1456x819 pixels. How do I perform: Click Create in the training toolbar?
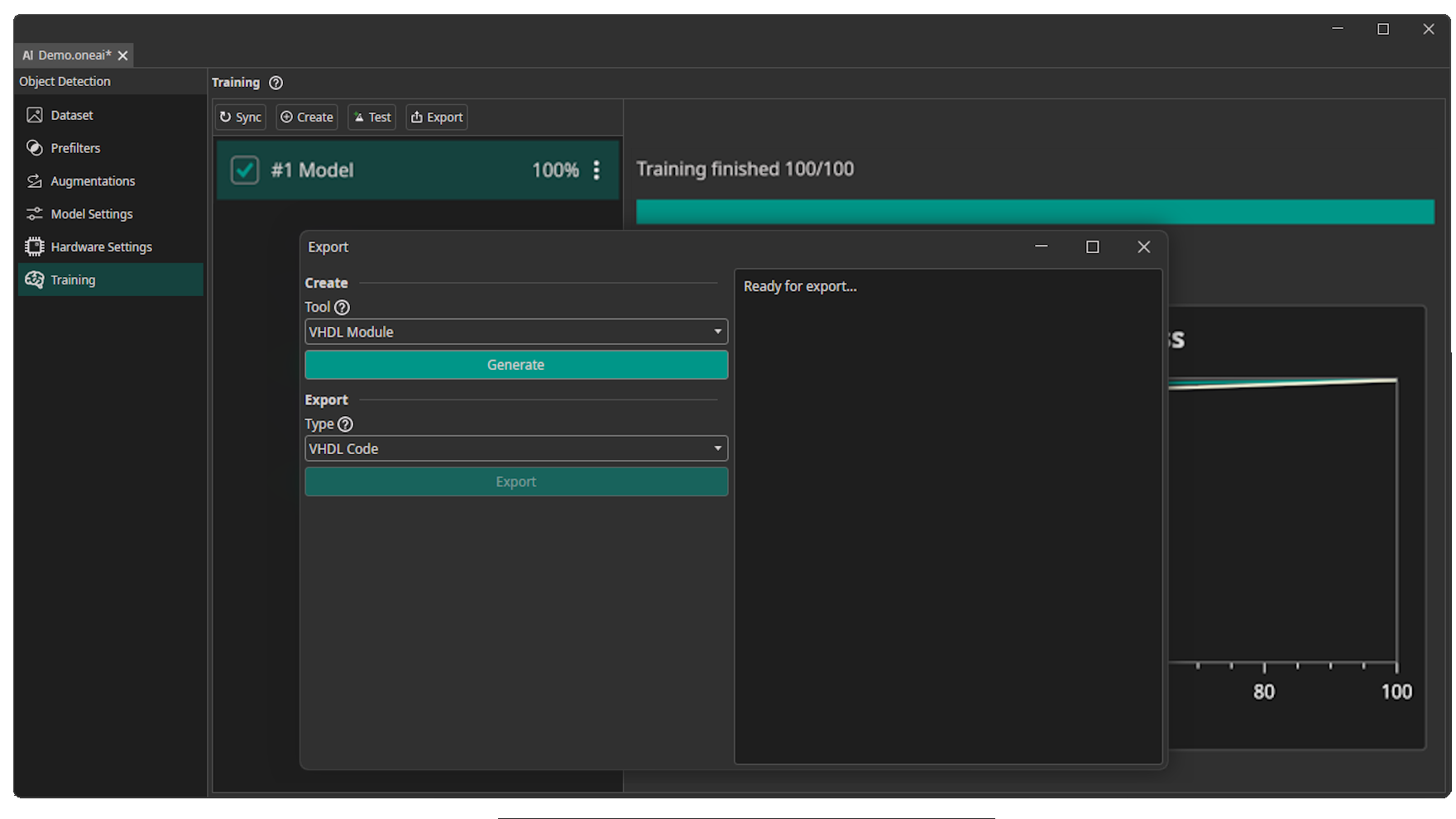(307, 117)
